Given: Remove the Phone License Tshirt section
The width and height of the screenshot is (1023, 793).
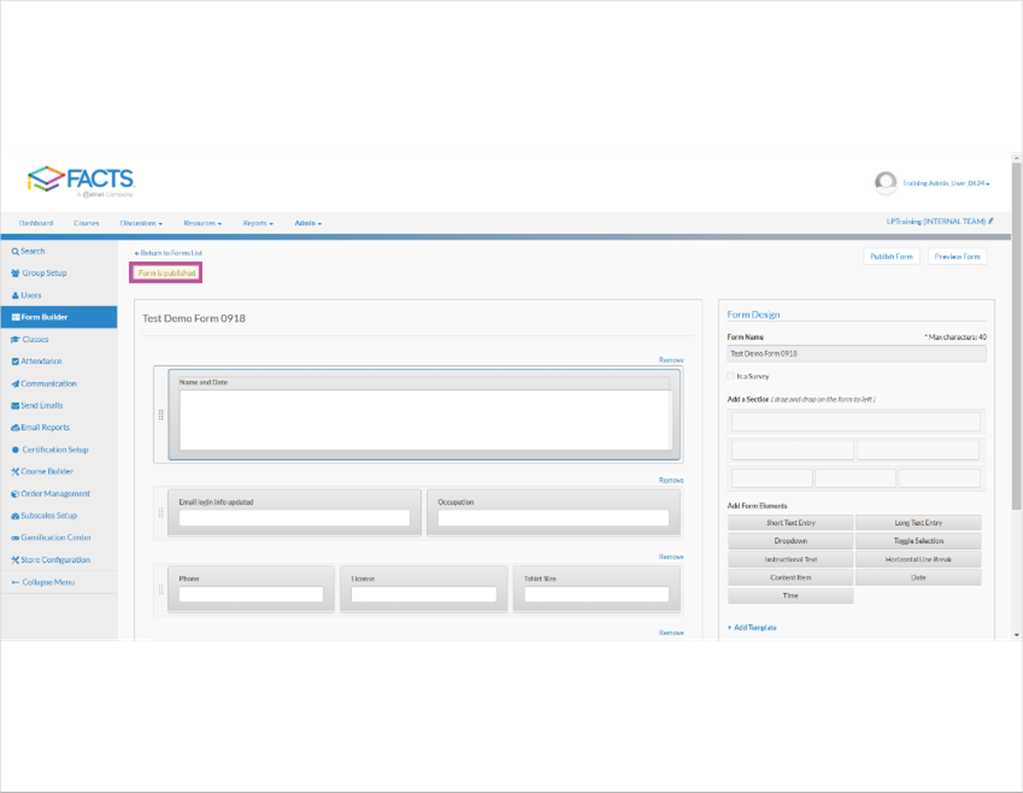Looking at the screenshot, I should pos(671,557).
